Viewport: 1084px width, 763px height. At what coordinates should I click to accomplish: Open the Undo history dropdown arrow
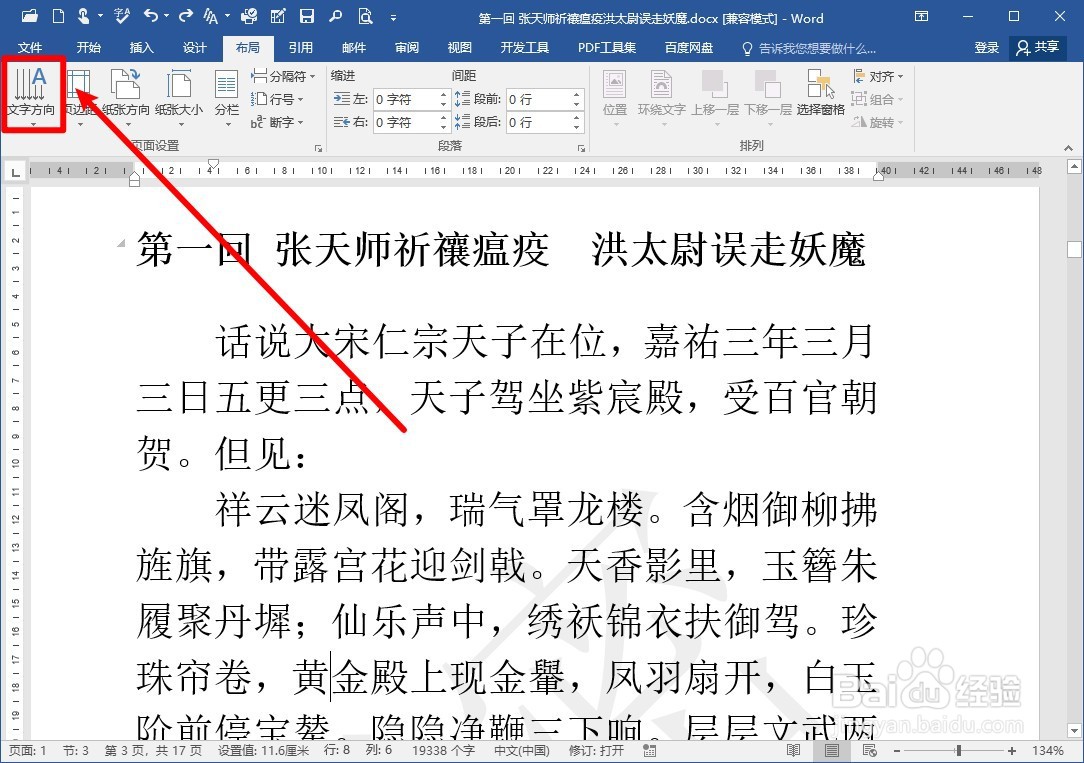click(167, 16)
